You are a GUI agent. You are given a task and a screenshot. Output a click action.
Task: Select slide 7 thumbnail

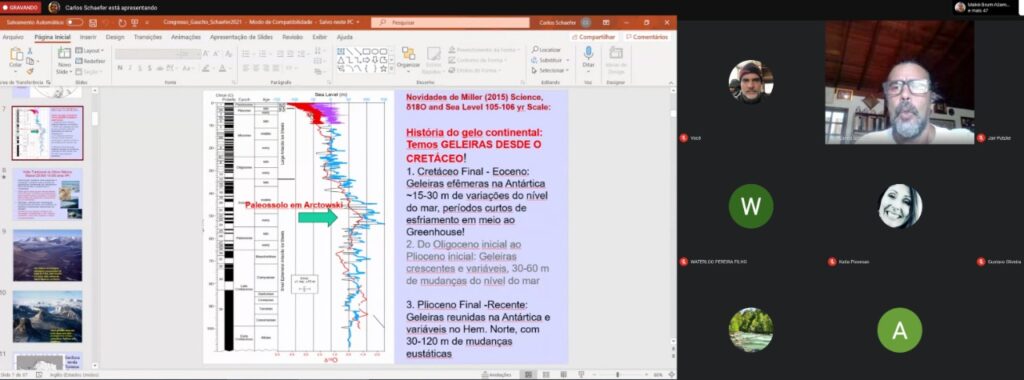click(48, 133)
